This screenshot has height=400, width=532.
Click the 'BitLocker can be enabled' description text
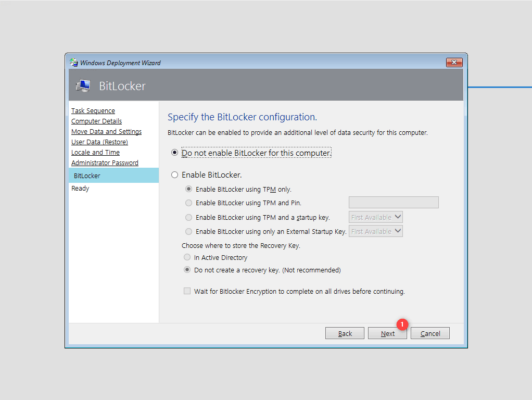point(298,133)
